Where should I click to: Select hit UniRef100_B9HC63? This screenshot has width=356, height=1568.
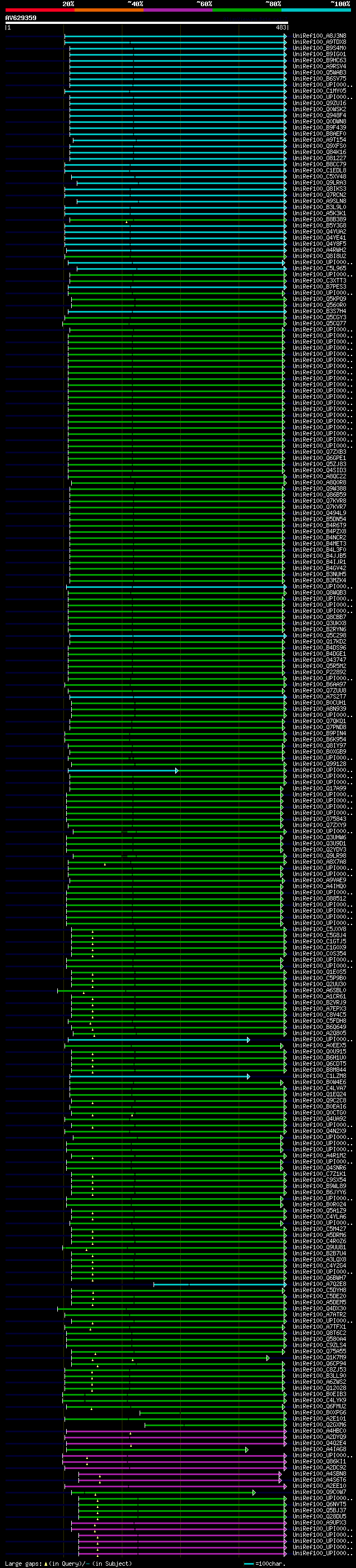click(x=319, y=60)
